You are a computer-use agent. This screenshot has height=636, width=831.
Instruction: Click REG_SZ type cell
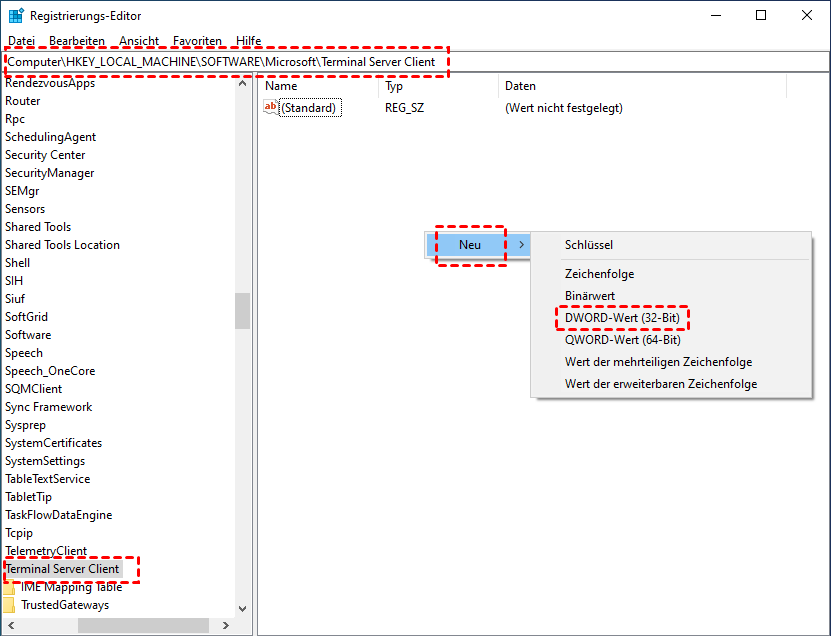click(404, 108)
